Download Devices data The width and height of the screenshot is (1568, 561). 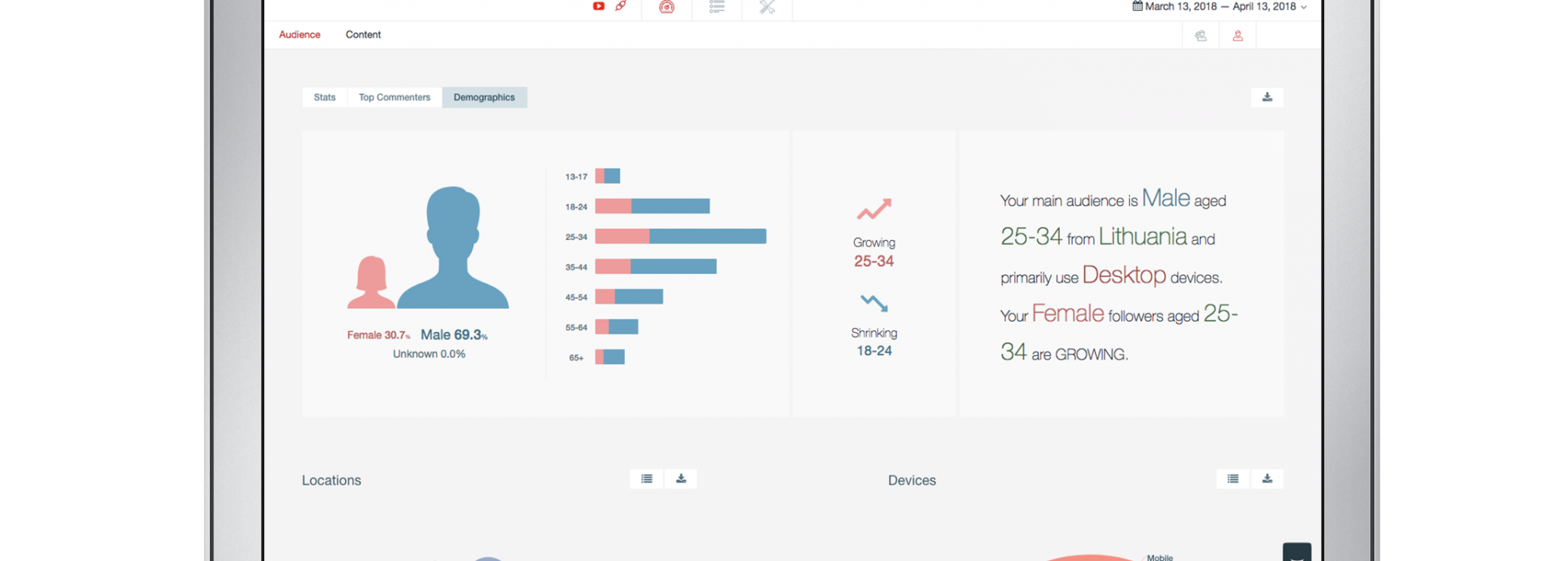(1267, 479)
